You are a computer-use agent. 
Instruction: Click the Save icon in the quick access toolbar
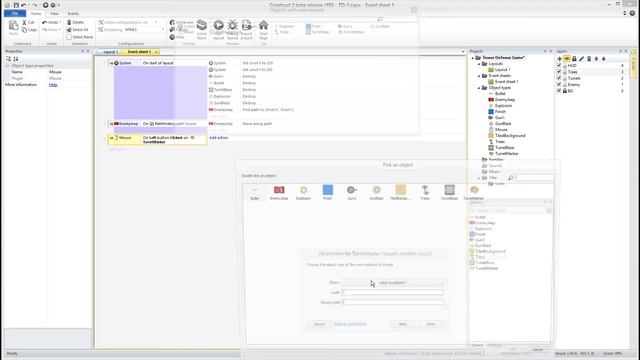pyautogui.click(x=16, y=5)
